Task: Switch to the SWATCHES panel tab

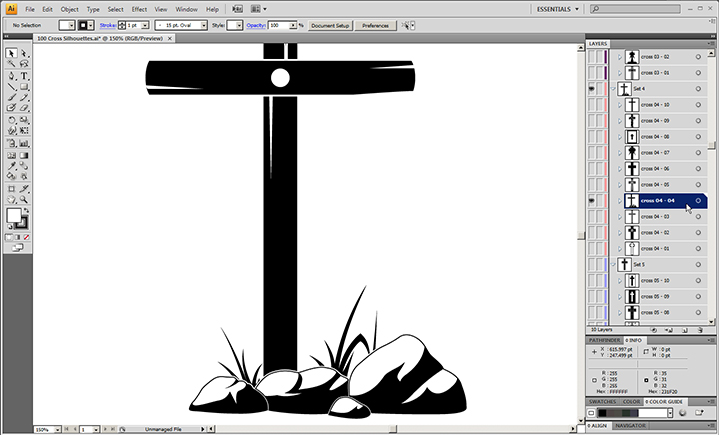Action: coord(601,401)
